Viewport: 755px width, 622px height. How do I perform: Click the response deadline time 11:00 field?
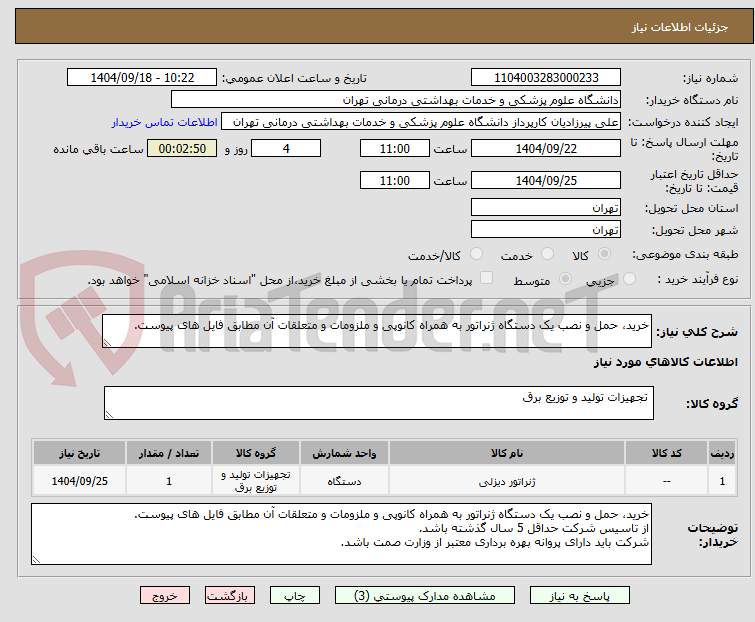tap(395, 148)
